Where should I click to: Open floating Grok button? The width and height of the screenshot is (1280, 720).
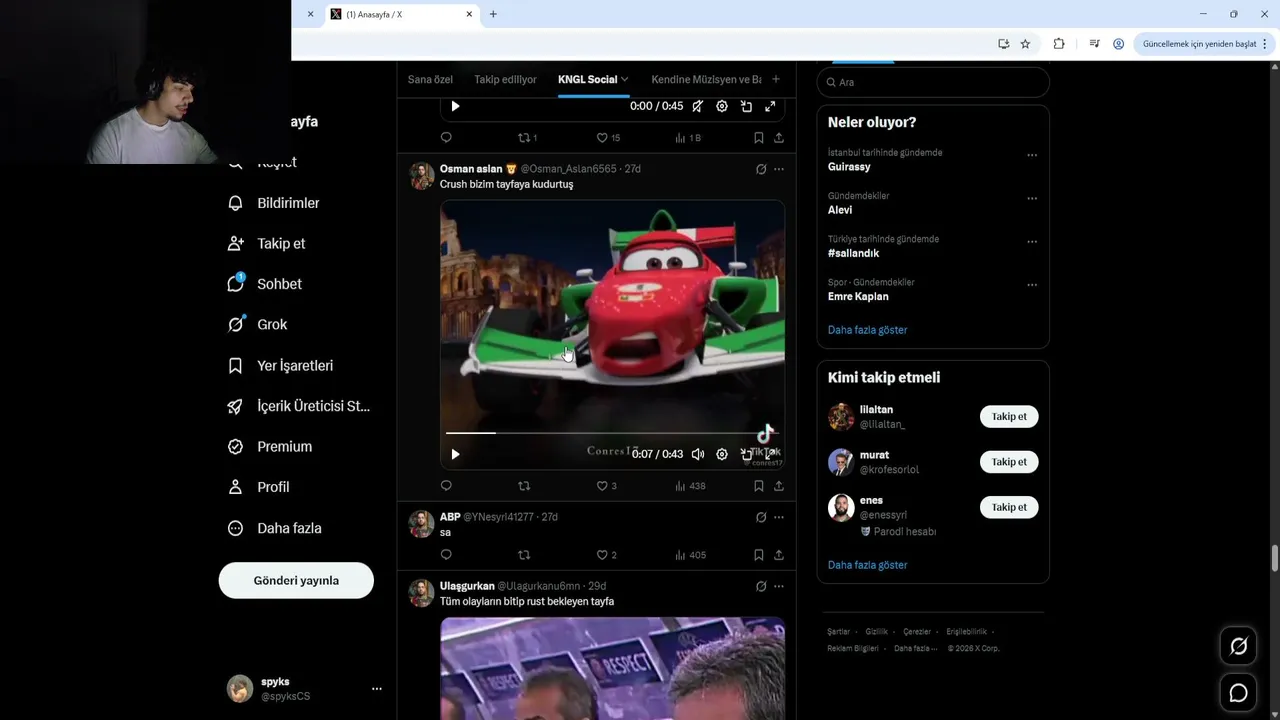1238,646
